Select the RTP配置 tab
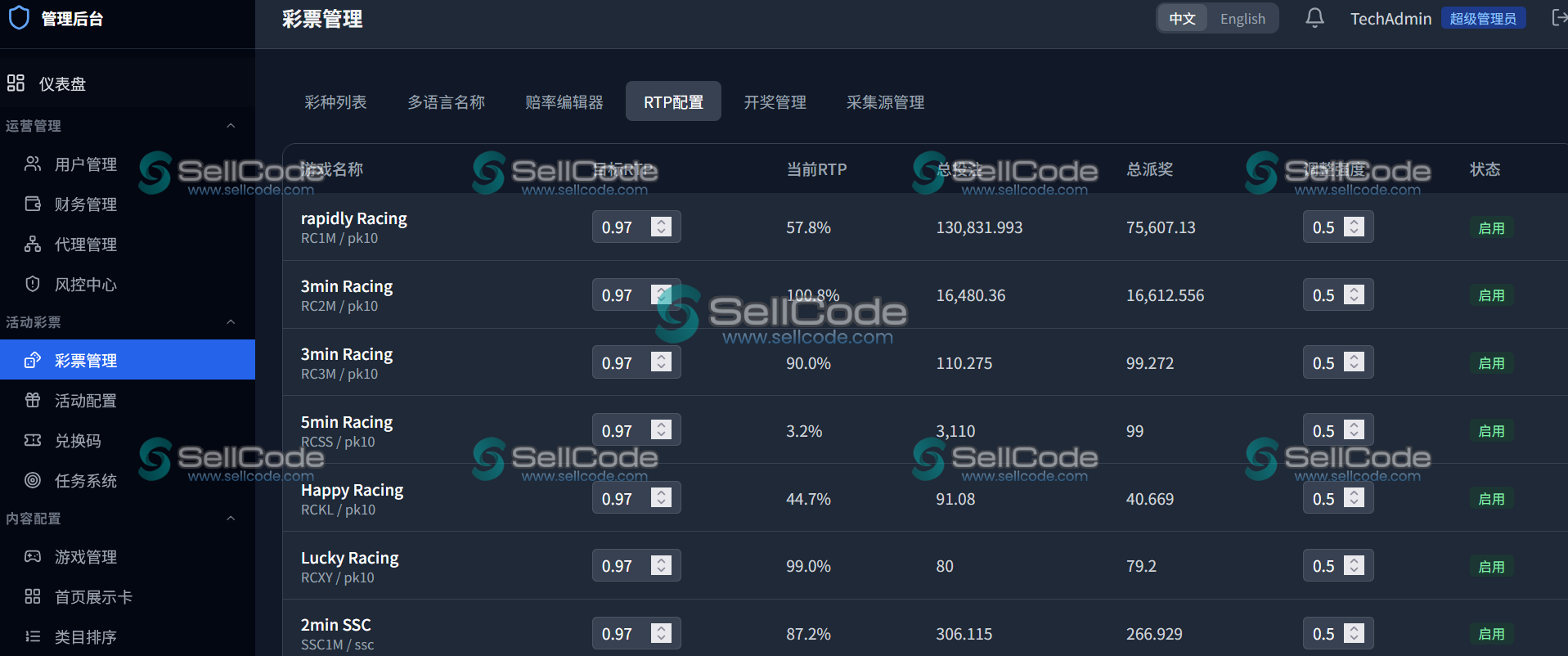The width and height of the screenshot is (1568, 656). pyautogui.click(x=673, y=101)
